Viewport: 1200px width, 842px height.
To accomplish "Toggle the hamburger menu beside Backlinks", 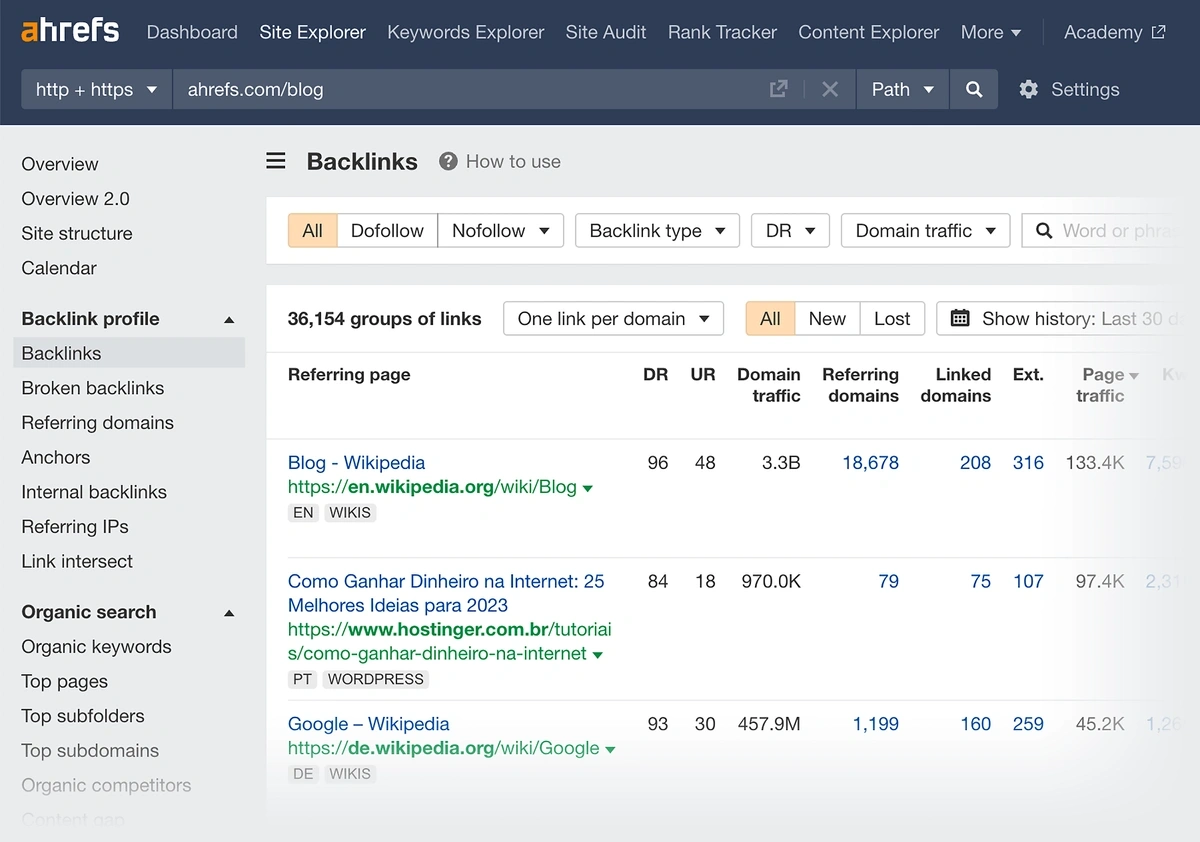I will pos(276,161).
